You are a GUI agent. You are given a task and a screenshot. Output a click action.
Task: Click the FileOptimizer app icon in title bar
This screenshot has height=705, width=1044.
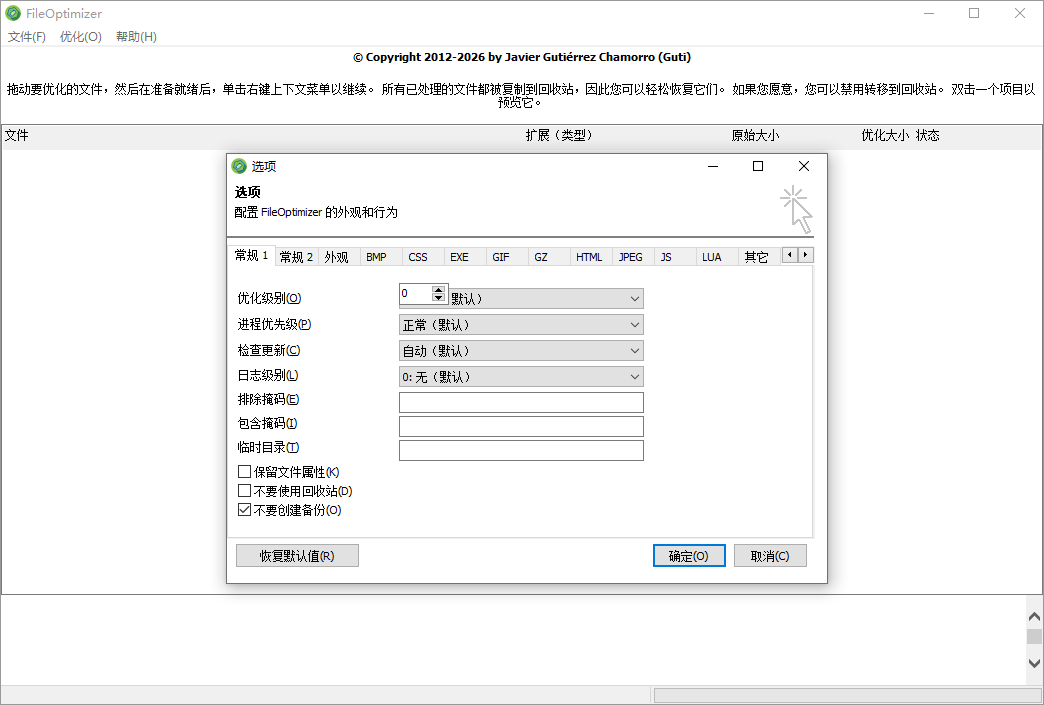pyautogui.click(x=13, y=13)
